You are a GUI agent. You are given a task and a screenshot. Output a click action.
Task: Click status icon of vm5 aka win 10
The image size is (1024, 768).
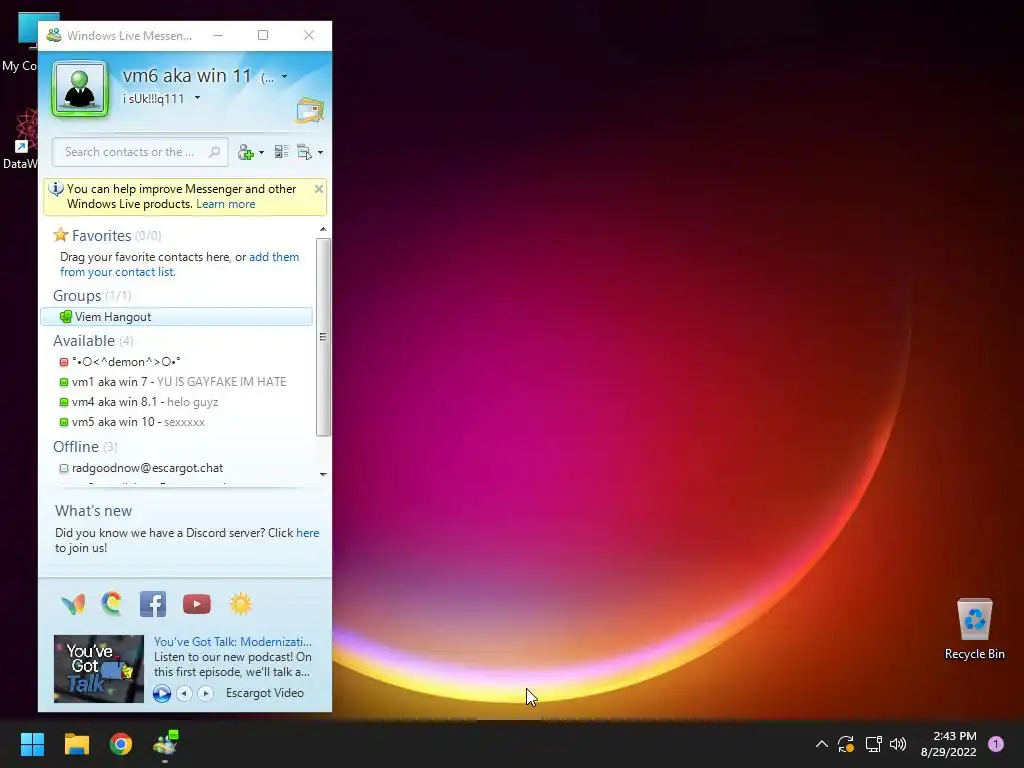pos(64,423)
